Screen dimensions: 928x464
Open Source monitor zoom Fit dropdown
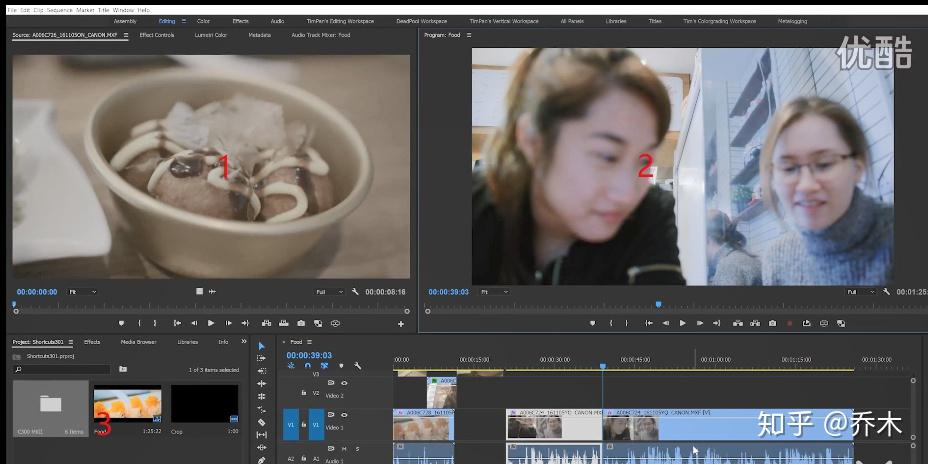click(82, 292)
